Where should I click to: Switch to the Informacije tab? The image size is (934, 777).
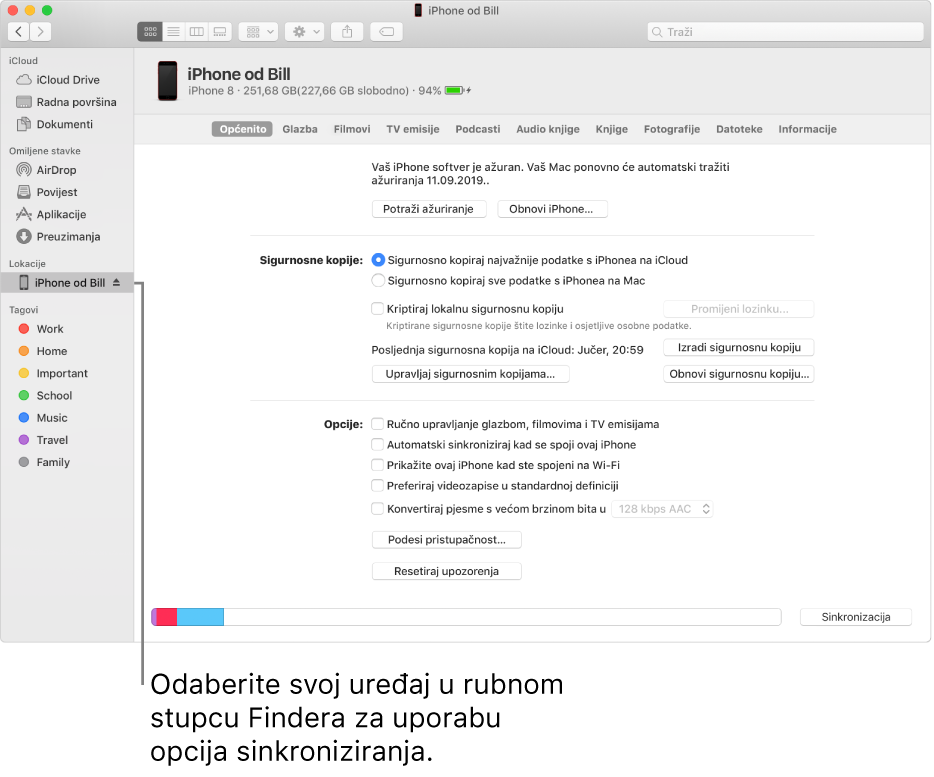click(x=808, y=129)
